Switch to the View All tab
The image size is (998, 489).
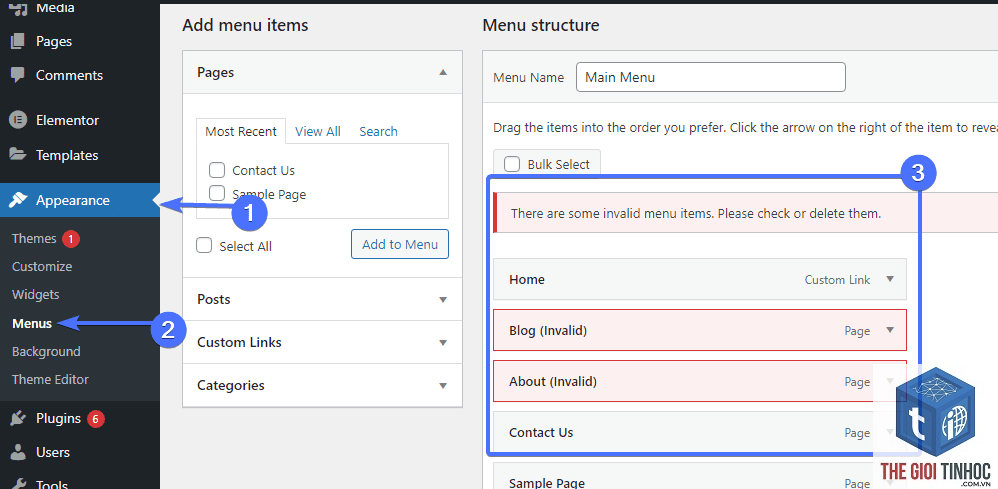[x=318, y=132]
